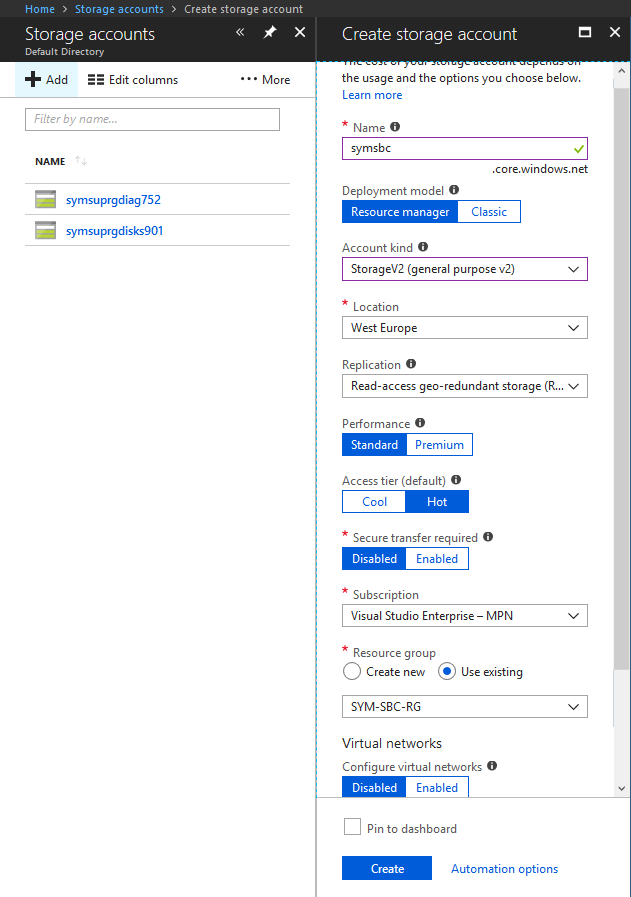Click storage icon beside symsuprgdiag752
Viewport: 631px width, 897px height.
(x=45, y=199)
